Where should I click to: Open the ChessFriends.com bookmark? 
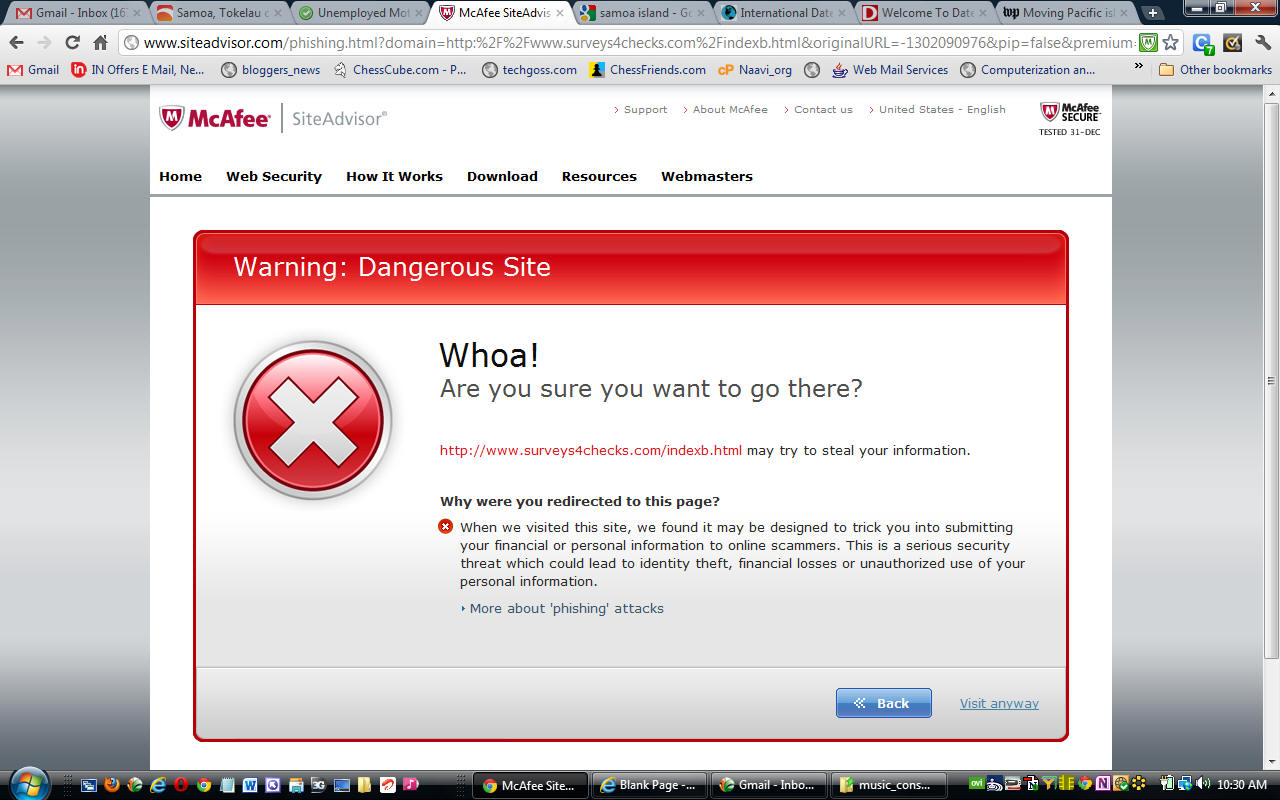click(647, 70)
